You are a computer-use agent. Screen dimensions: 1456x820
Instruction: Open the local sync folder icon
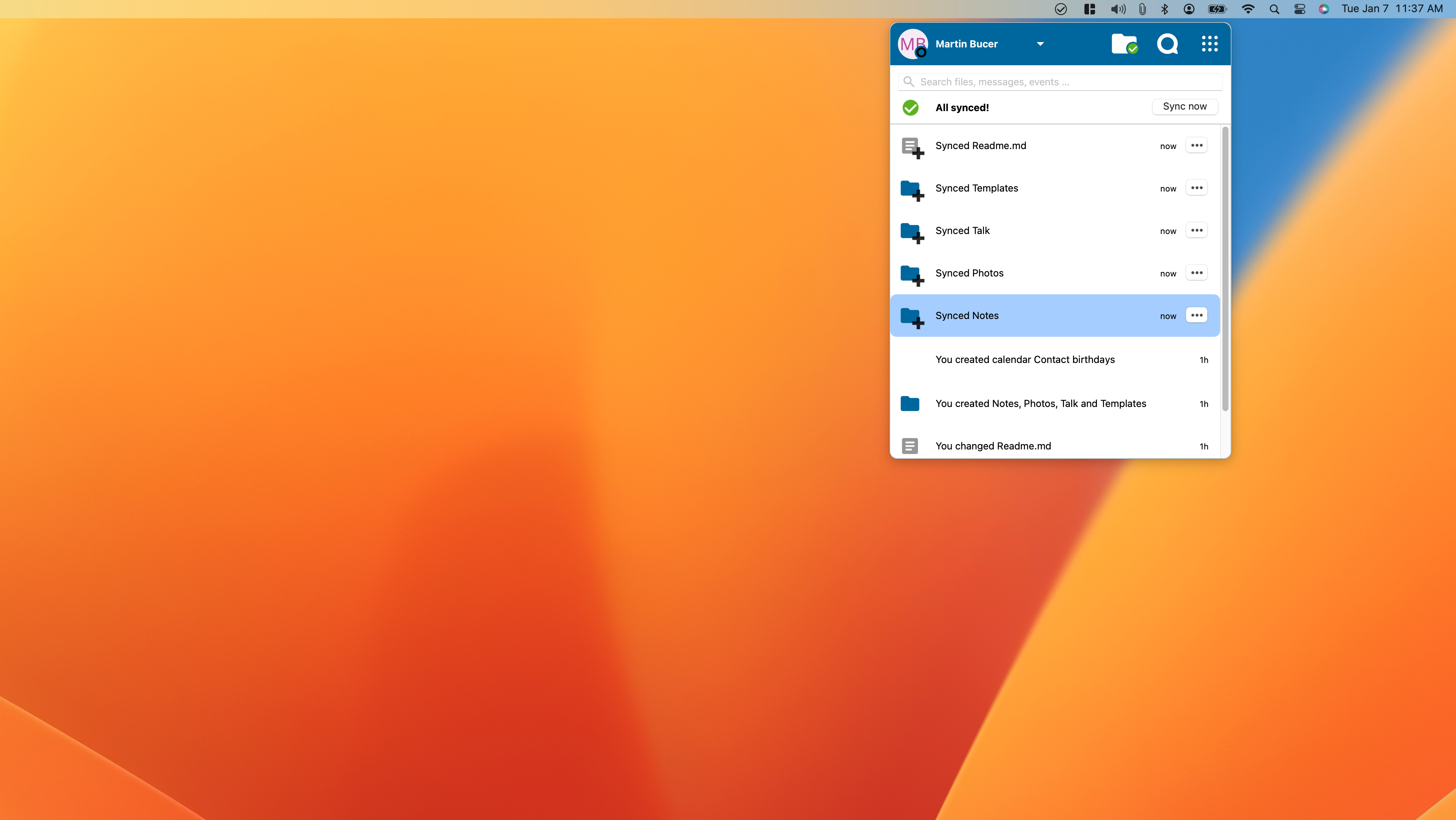1124,44
